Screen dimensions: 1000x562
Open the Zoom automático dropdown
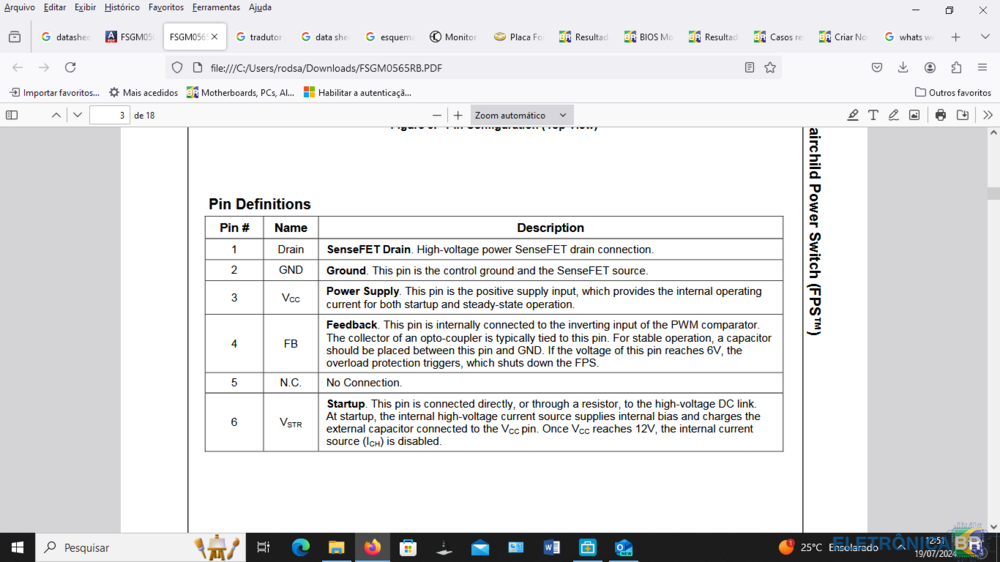point(521,115)
